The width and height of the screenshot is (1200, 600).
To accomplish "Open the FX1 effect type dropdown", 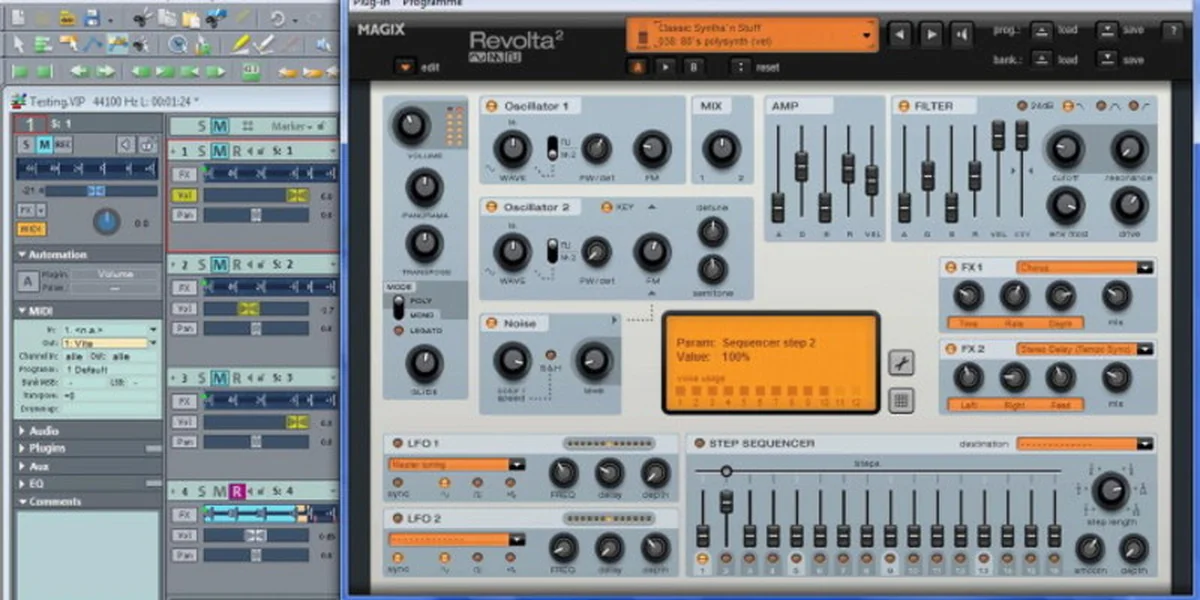I will coord(1085,267).
